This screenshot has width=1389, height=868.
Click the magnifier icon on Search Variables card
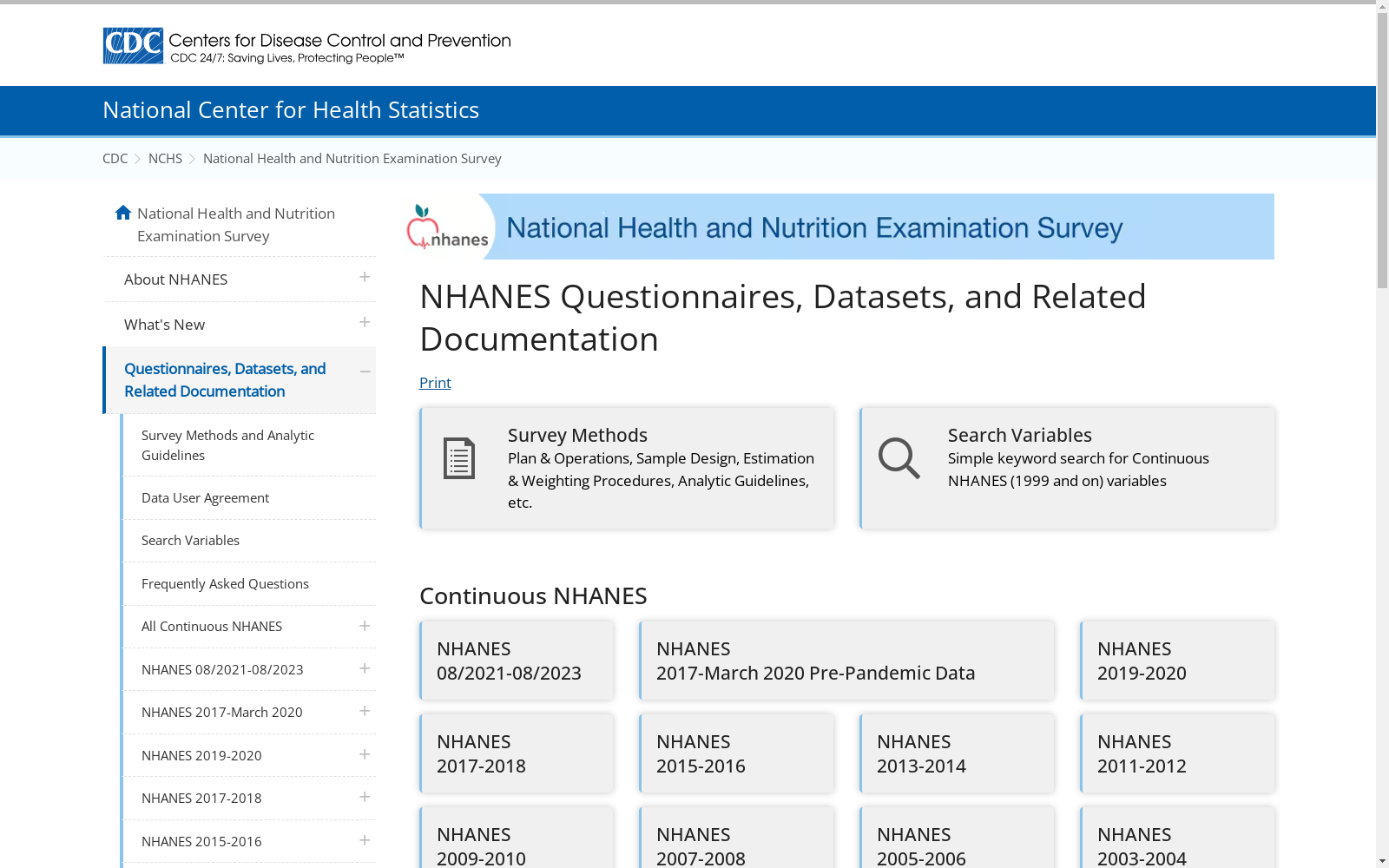point(899,457)
